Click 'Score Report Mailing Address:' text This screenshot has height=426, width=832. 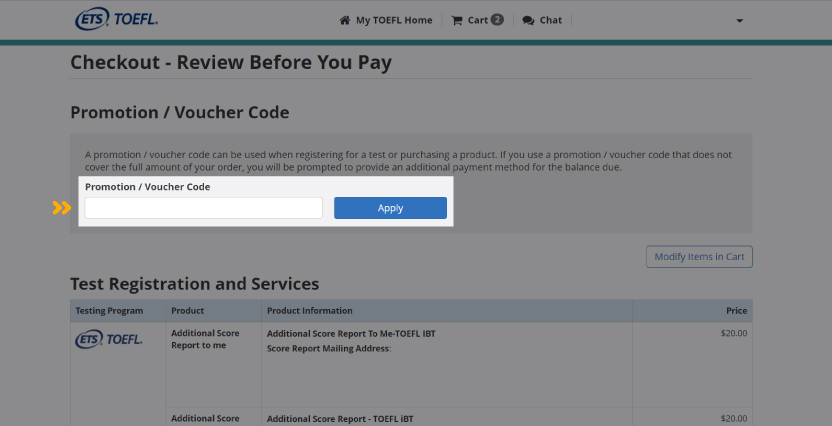pyautogui.click(x=329, y=349)
